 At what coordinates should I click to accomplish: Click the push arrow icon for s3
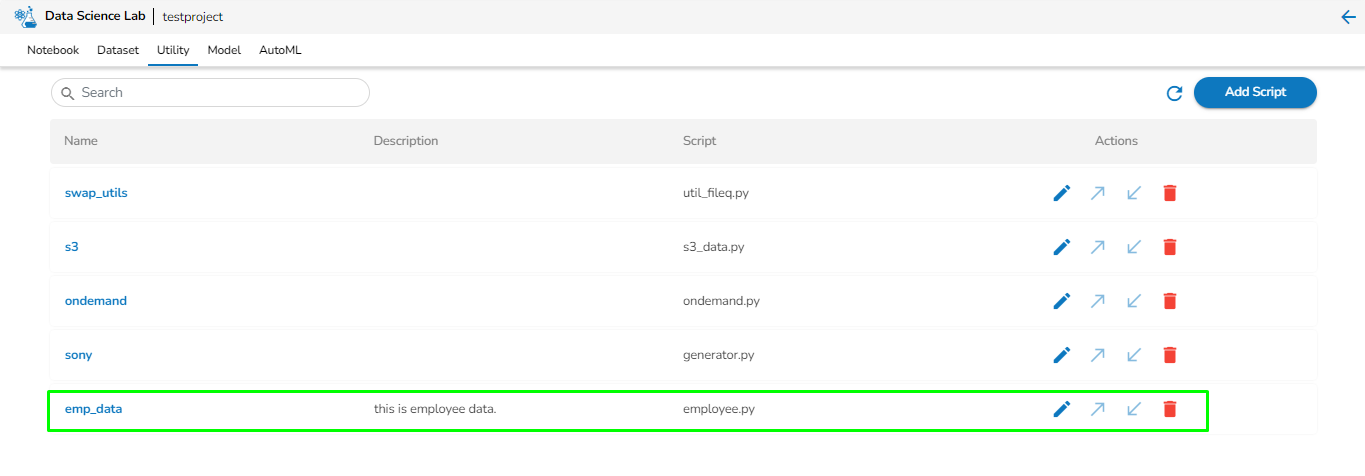pyautogui.click(x=1098, y=247)
